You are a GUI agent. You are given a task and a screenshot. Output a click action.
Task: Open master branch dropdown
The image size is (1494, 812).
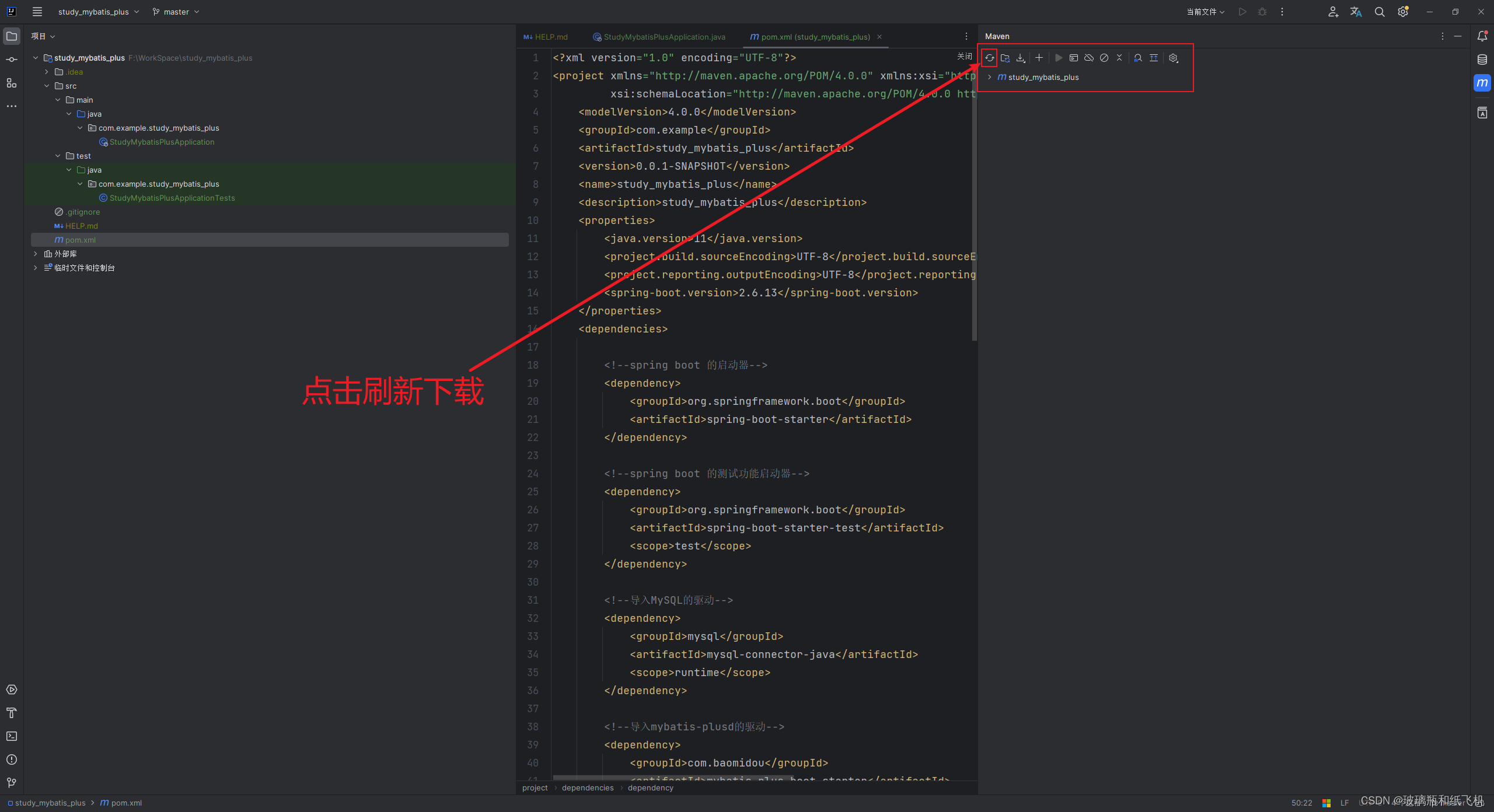[x=176, y=12]
